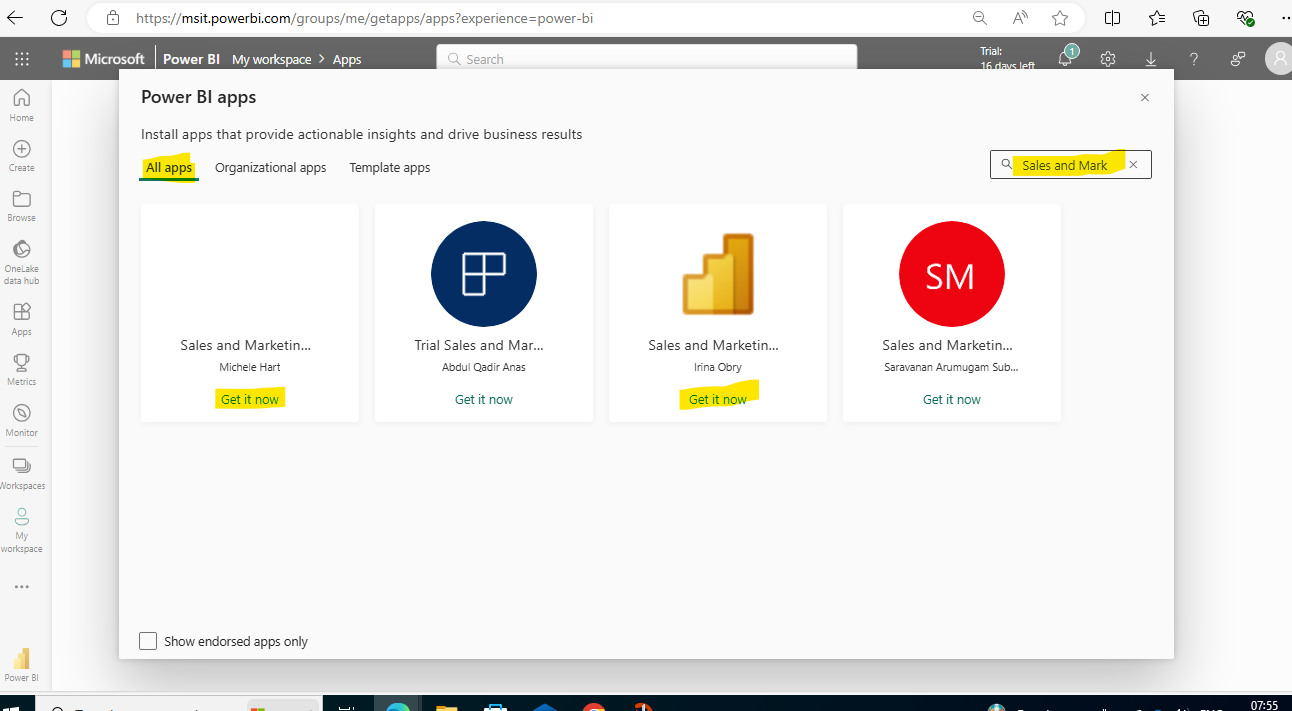Image resolution: width=1292 pixels, height=711 pixels.
Task: Open OneLake data hub
Action: click(x=22, y=262)
